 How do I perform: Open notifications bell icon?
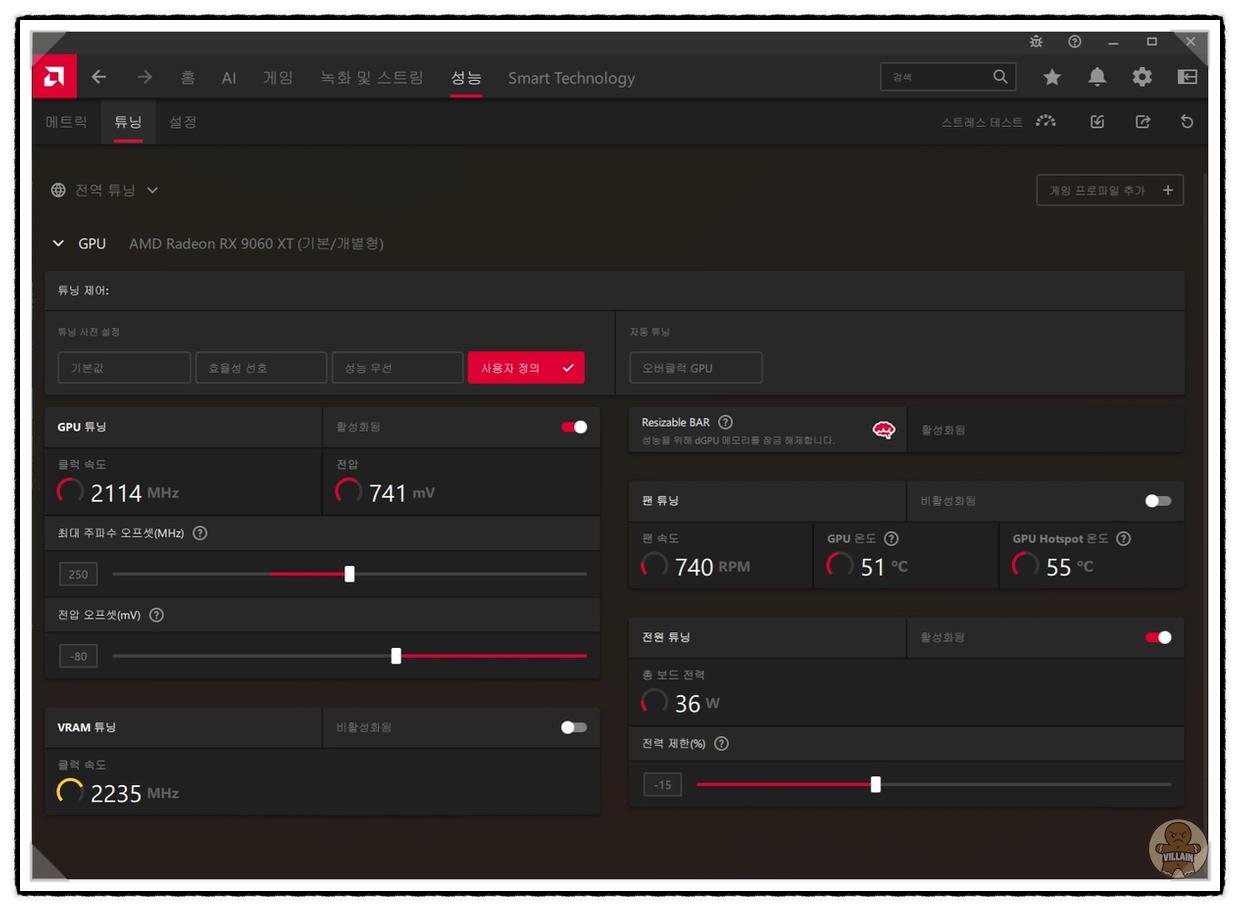coord(1097,77)
